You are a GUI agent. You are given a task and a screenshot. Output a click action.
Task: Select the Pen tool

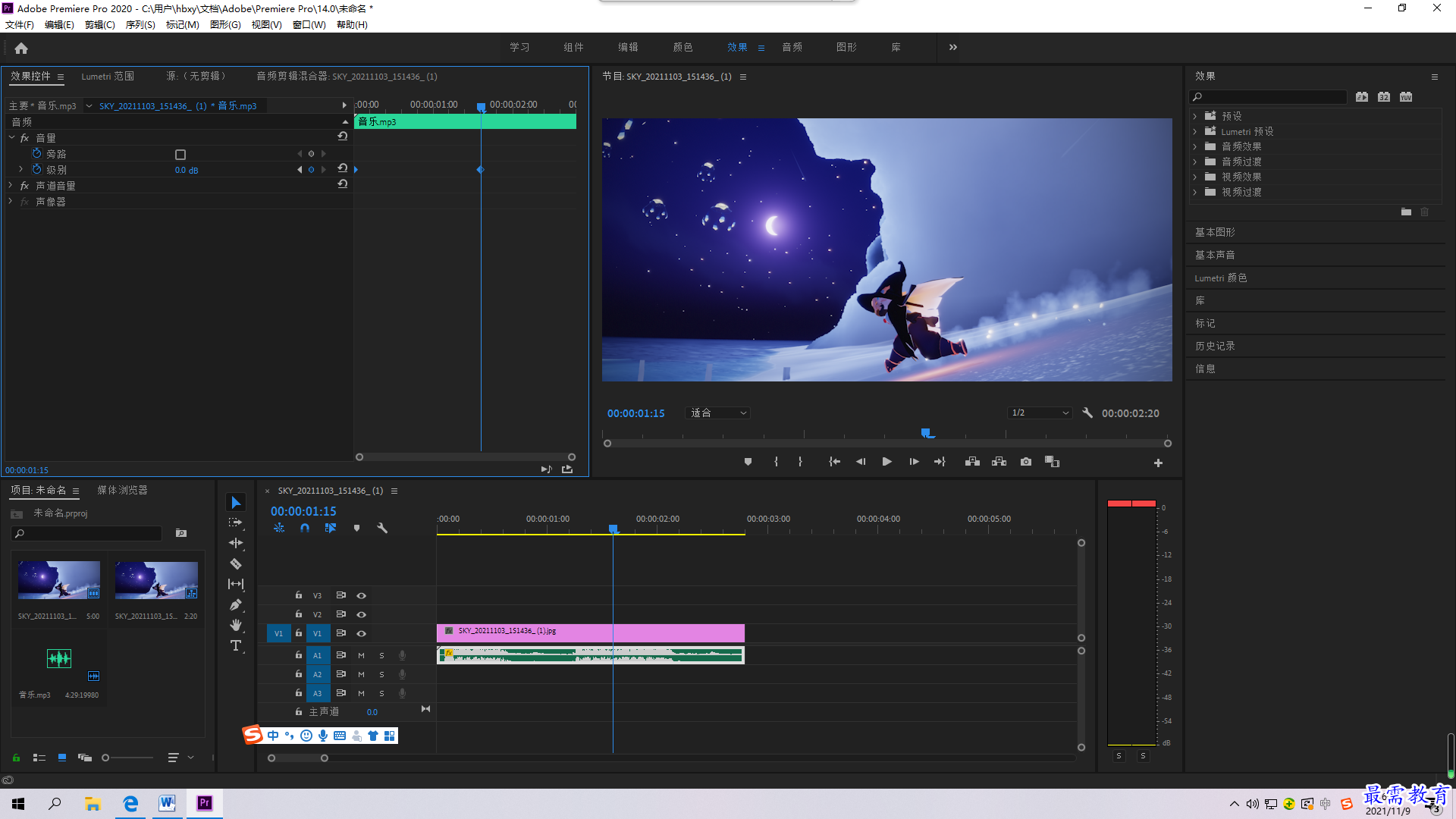click(x=236, y=604)
